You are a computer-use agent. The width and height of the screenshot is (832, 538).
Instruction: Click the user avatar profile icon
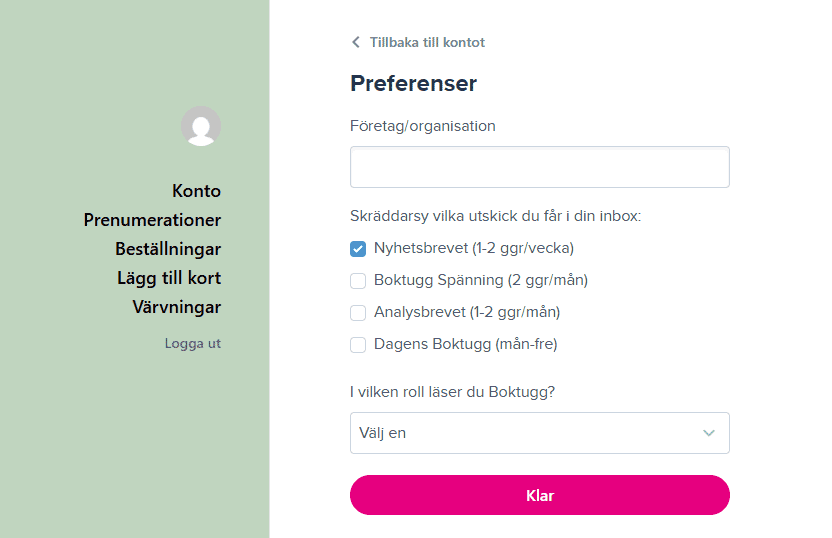[201, 126]
